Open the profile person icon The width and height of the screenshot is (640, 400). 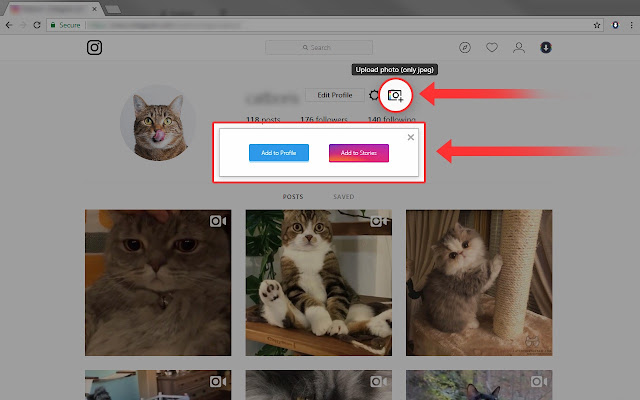click(x=519, y=47)
